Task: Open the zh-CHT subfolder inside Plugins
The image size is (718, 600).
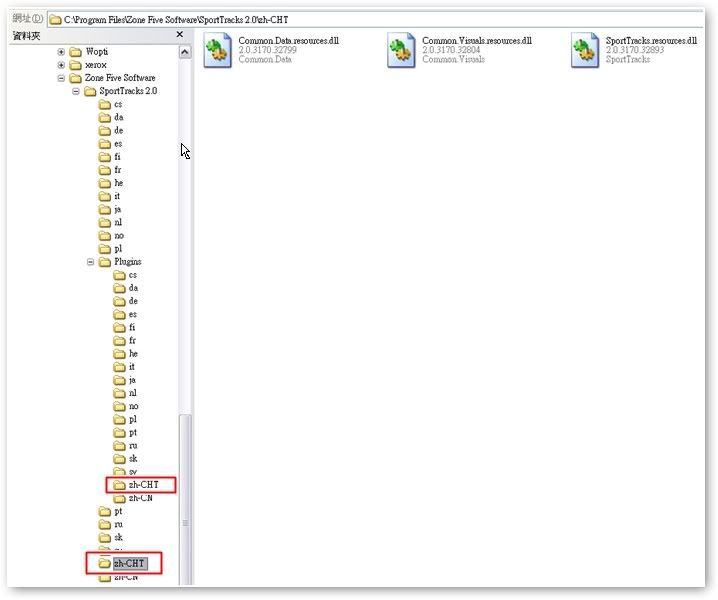Action: pos(136,485)
